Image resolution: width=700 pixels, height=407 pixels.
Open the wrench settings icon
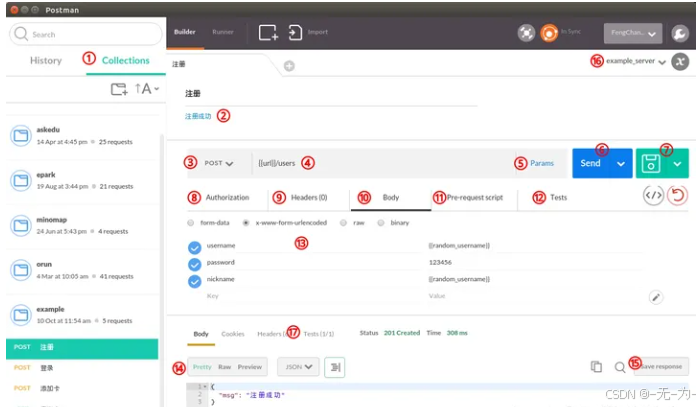(679, 33)
